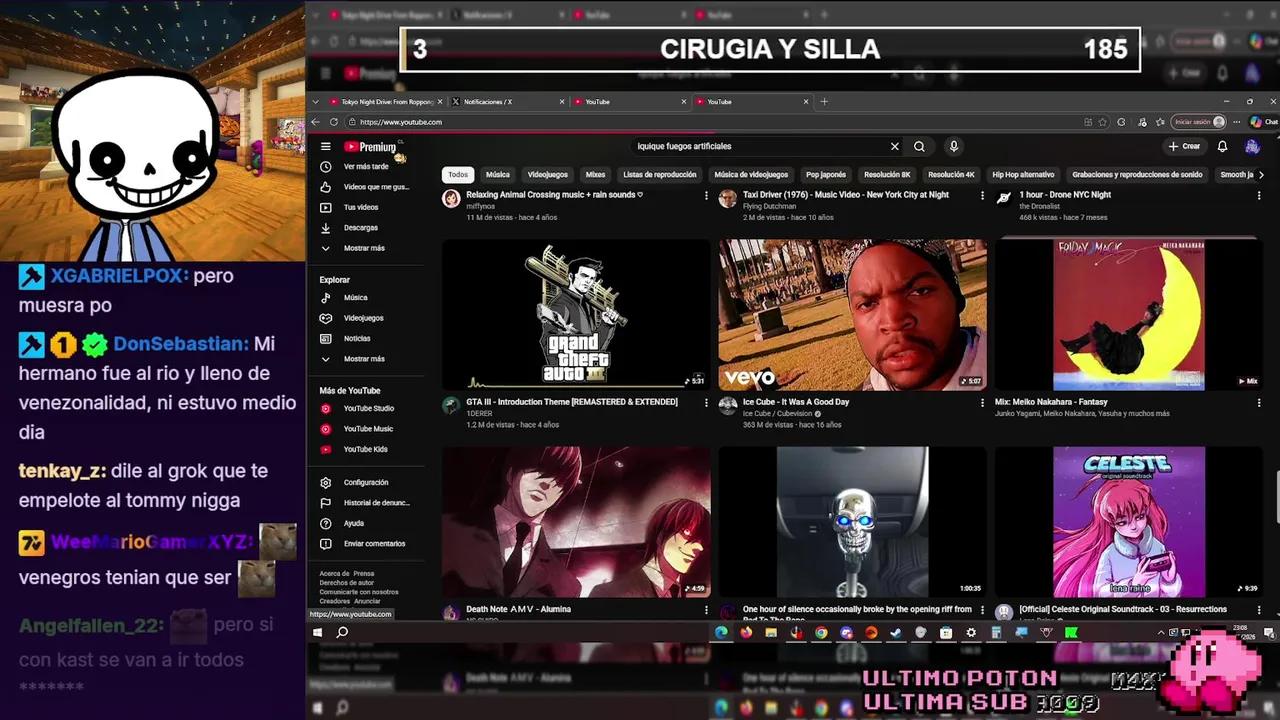Open GTA III Introduction Theme thumbnail
1280x720 pixels.
pos(576,314)
